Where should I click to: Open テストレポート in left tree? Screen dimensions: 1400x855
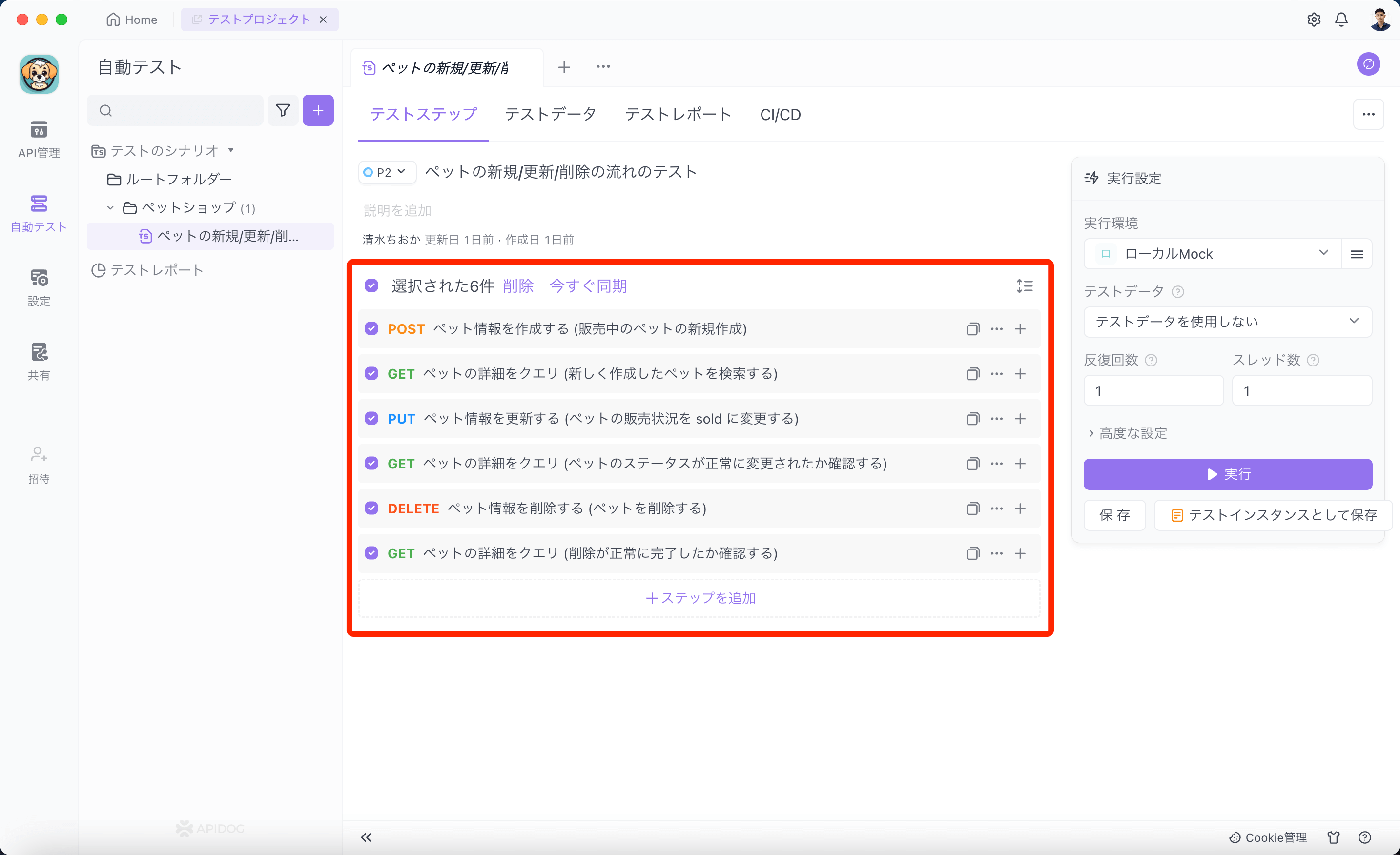click(x=148, y=270)
